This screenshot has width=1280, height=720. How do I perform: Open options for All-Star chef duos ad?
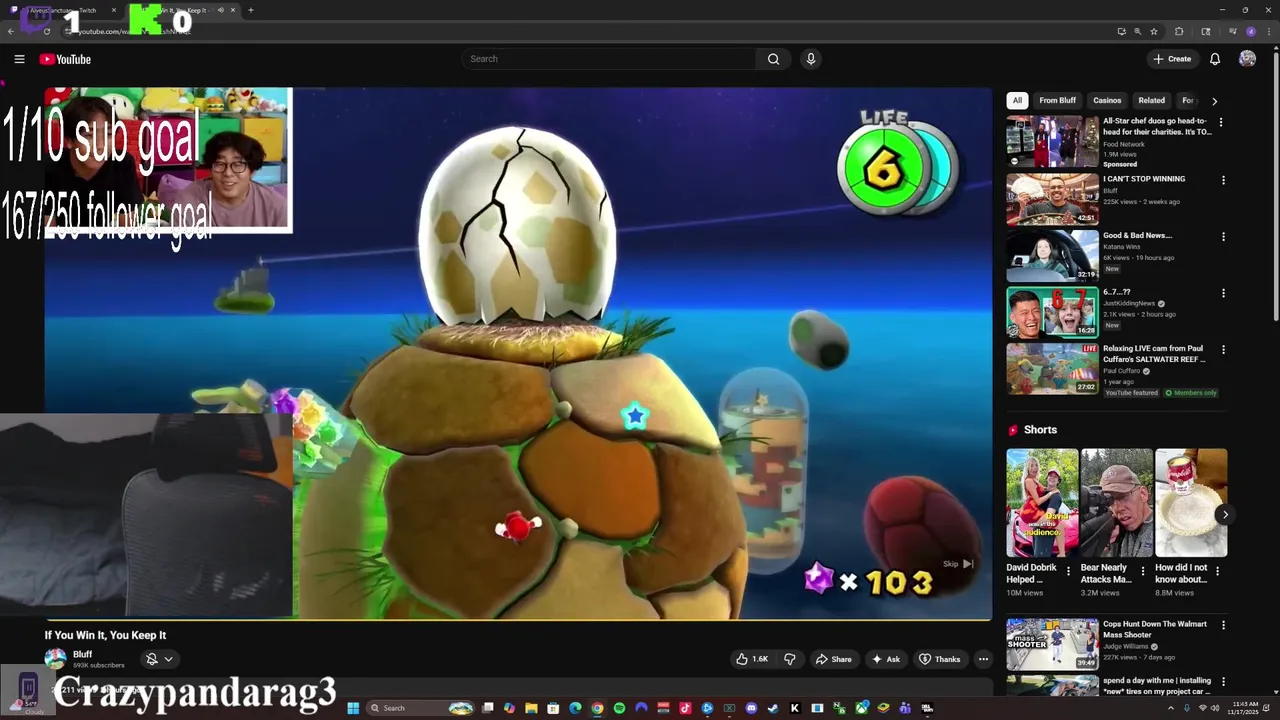point(1220,122)
